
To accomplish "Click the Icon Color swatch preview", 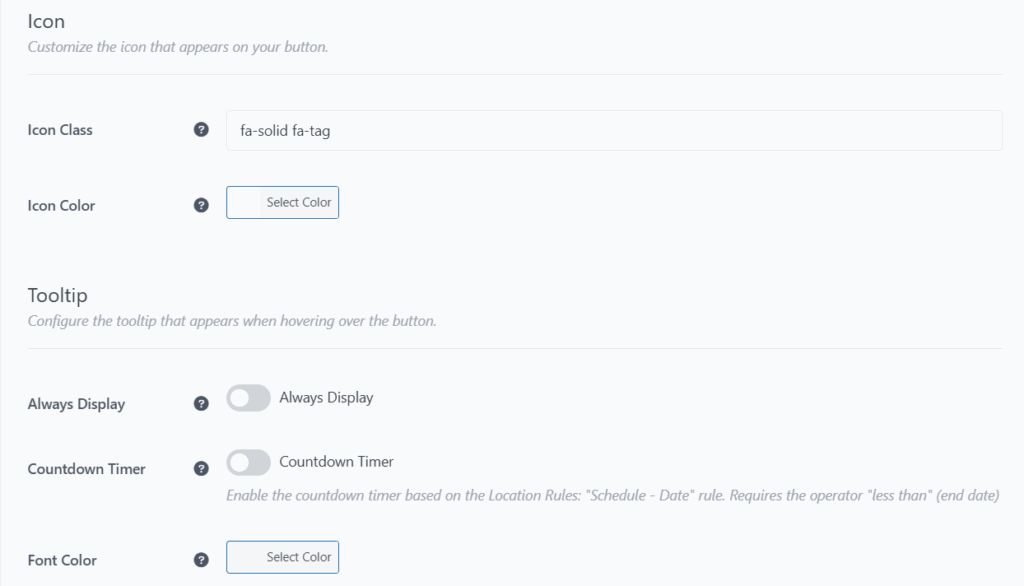I will pyautogui.click(x=244, y=203).
